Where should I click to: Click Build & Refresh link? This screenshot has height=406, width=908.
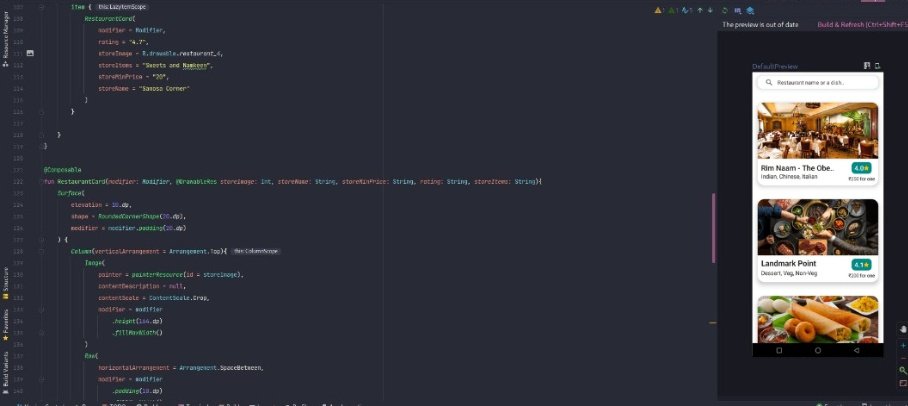862,25
